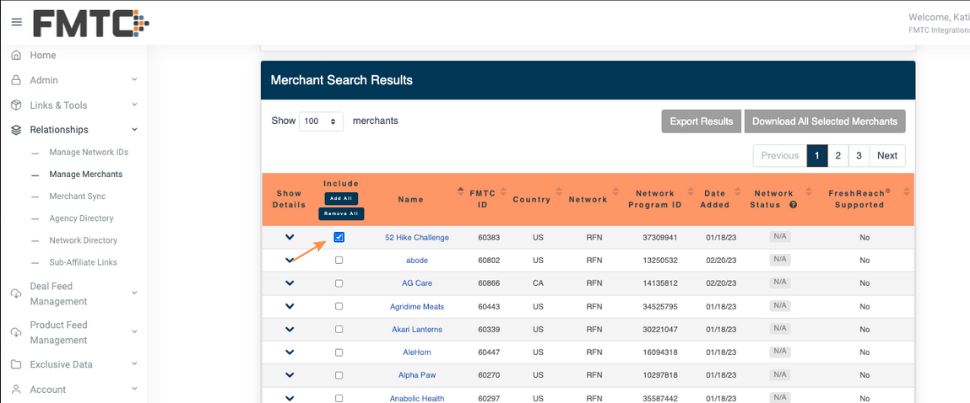Click the Exclusive Data folder icon
Image resolution: width=970 pixels, height=403 pixels.
point(16,365)
